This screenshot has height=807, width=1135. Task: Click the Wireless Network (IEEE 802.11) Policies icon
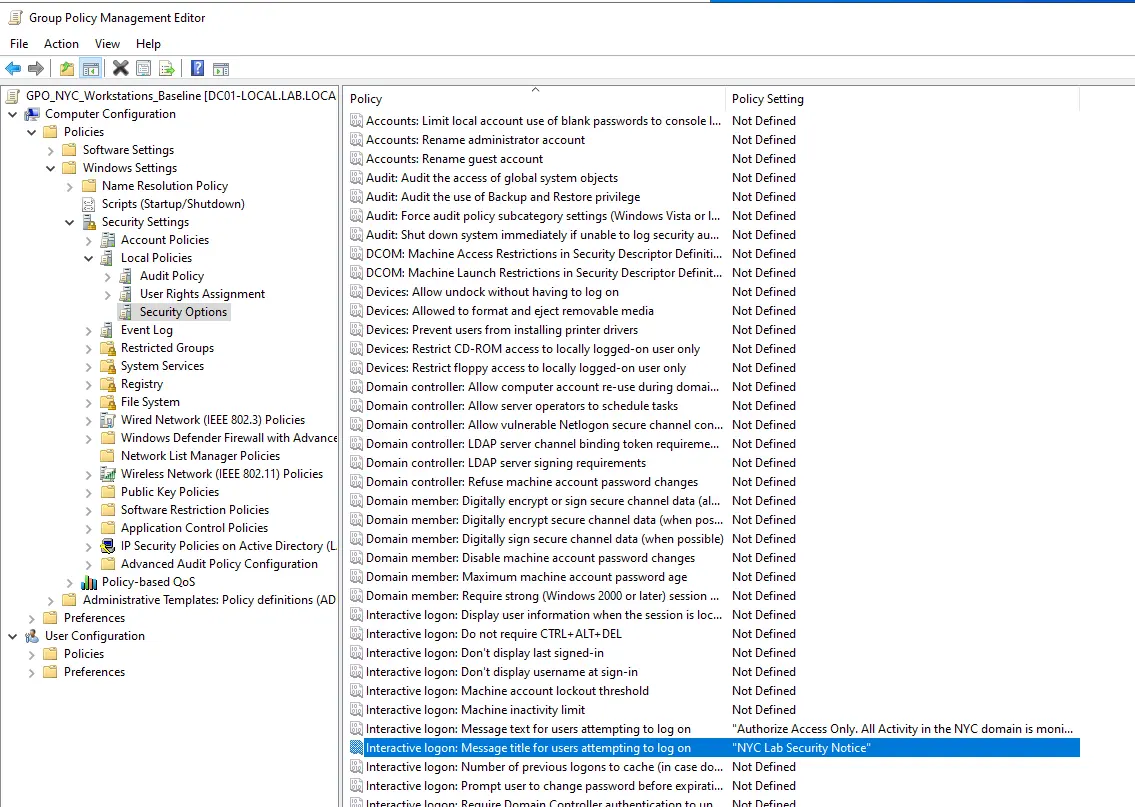(108, 474)
